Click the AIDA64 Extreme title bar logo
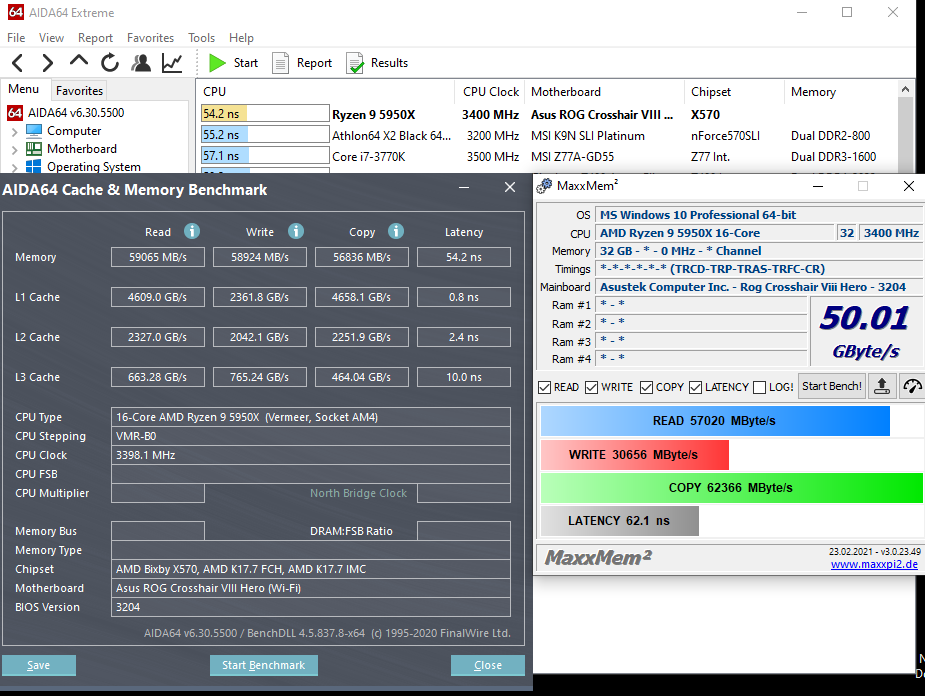 click(16, 12)
